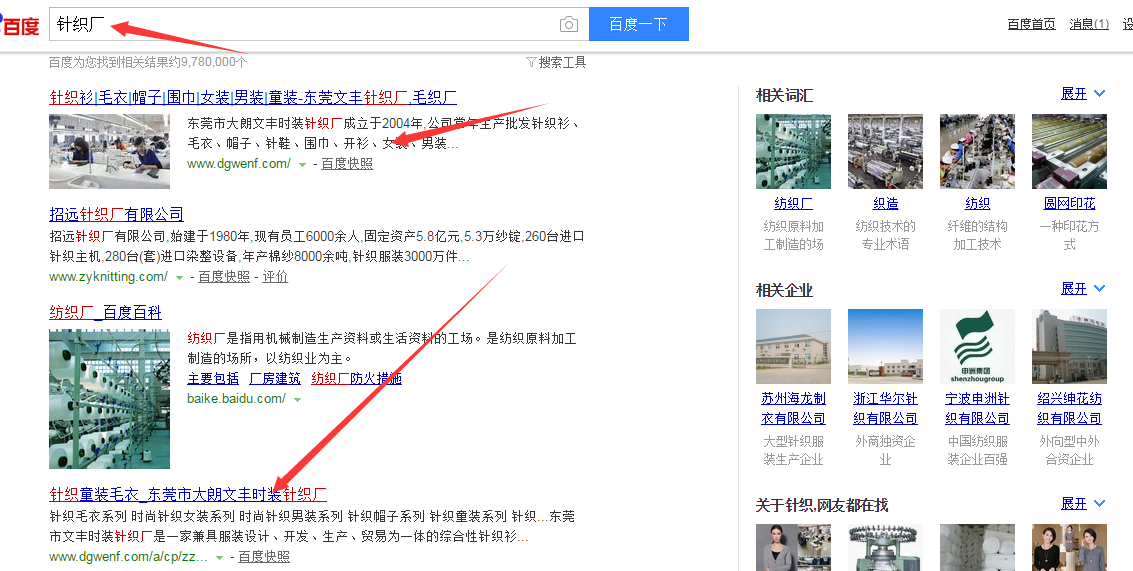Viewport: 1133px width, 571px height.
Task: Click the 厂房建筑 sublink
Action: 275,378
